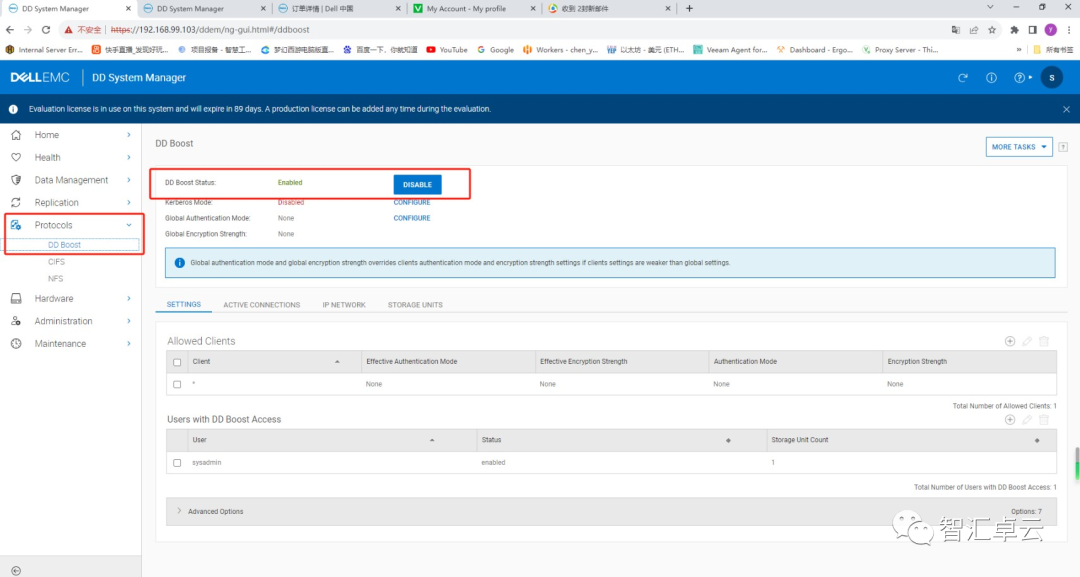Open the YouTube bookmark
Screen dimensions: 1080x577
pyautogui.click(x=447, y=50)
